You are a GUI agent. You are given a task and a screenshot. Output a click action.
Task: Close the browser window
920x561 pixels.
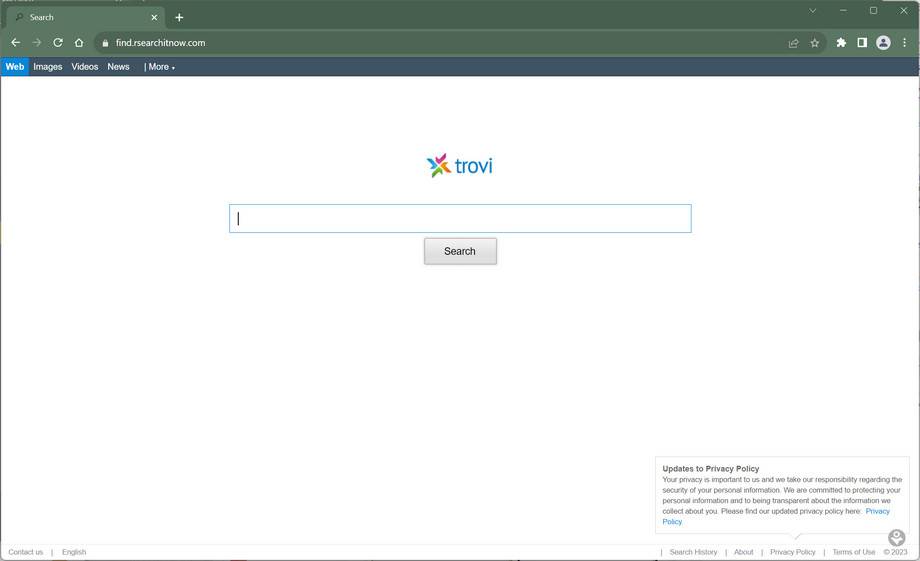click(904, 11)
